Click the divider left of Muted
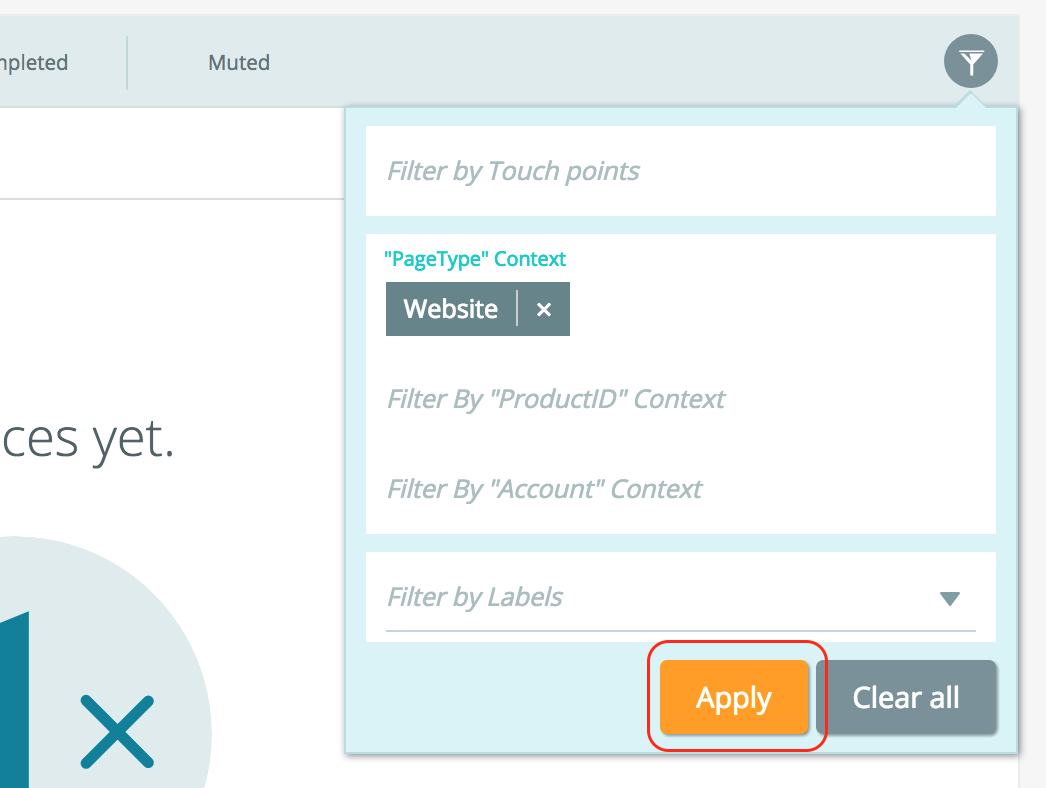1046x788 pixels. click(127, 63)
